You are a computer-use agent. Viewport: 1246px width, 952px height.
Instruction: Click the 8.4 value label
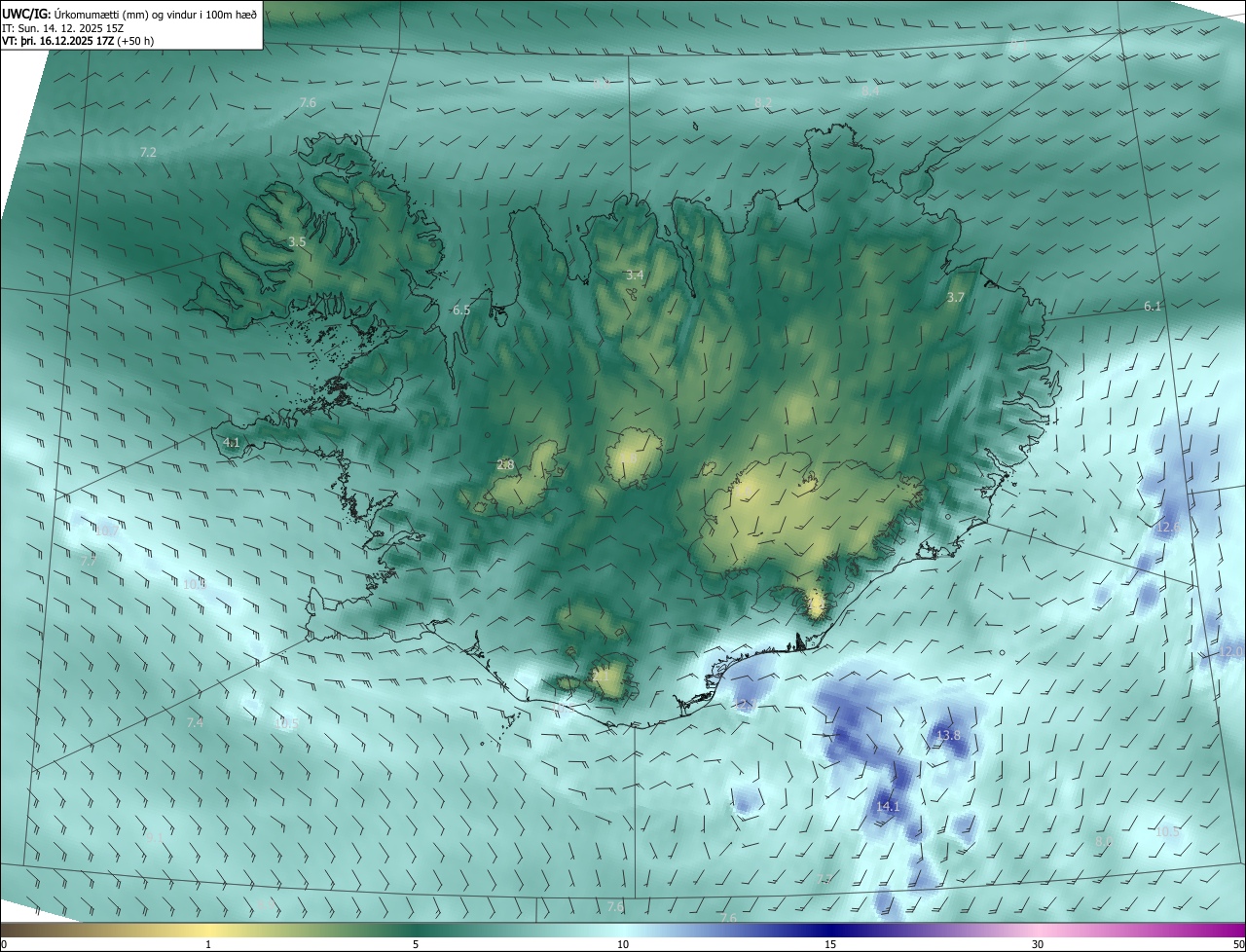(870, 92)
